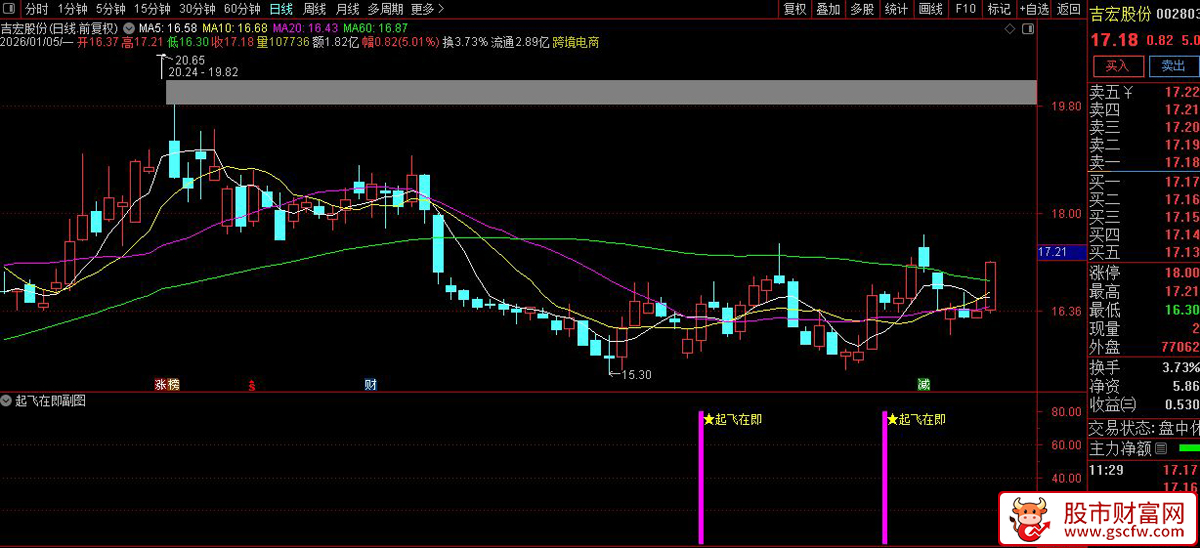Select the 日线 daily period

[x=281, y=9]
